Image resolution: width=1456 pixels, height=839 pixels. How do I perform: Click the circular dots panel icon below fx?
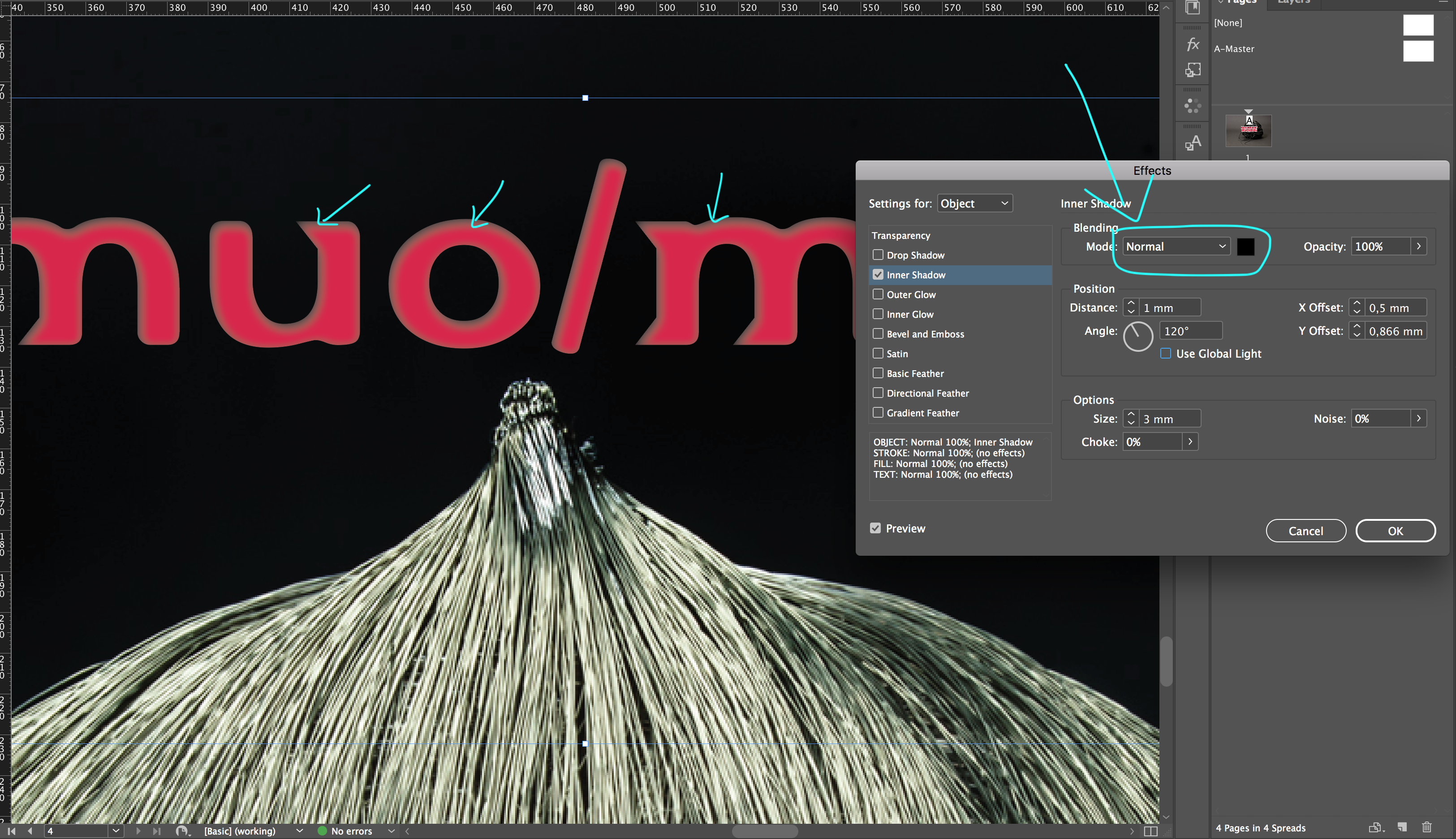tap(1192, 104)
